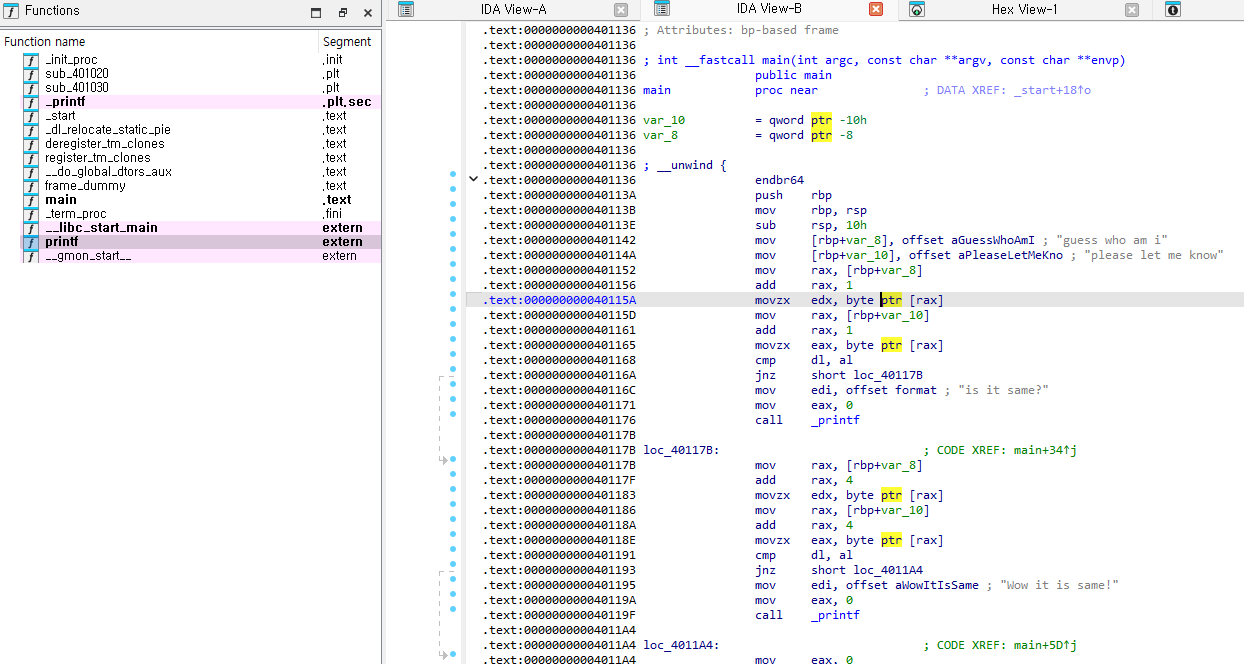
Task: Click _printf operand at address 401176
Action: 835,420
